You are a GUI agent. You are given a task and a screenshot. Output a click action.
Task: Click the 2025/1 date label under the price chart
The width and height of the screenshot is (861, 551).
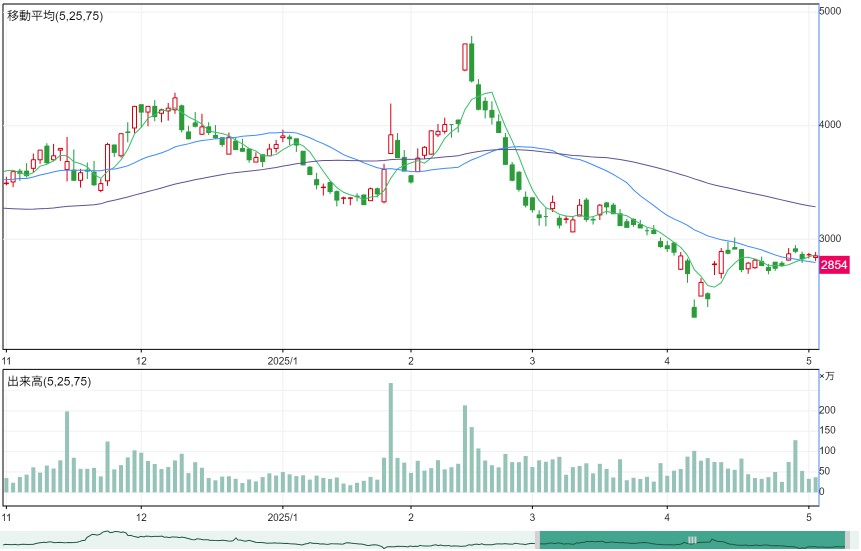[x=282, y=361]
